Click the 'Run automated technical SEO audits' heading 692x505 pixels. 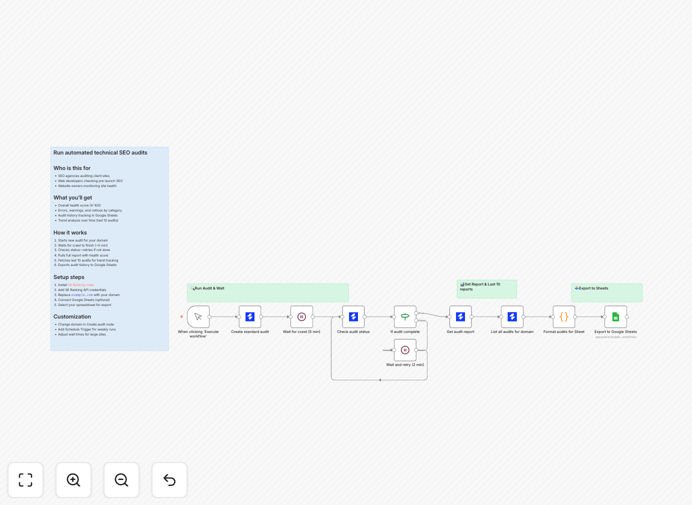point(100,153)
